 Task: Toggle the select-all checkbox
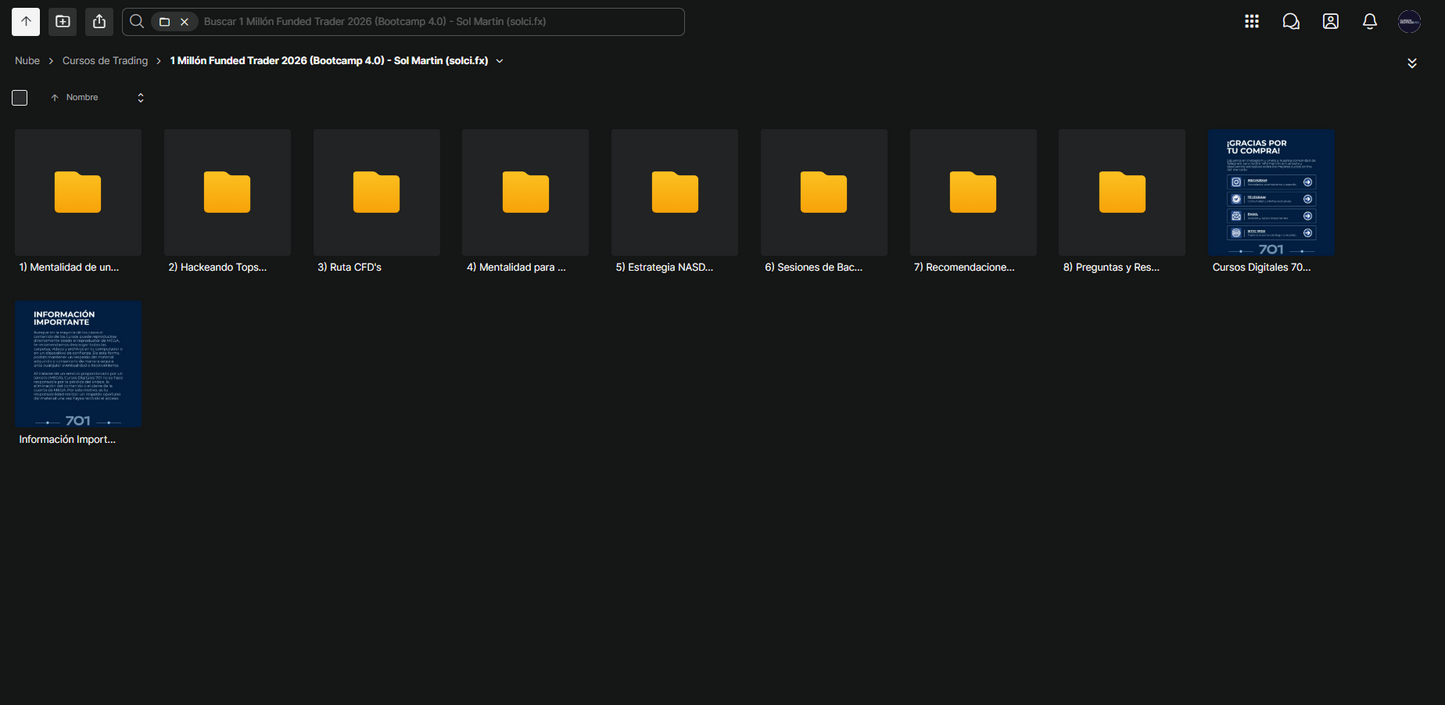[20, 98]
